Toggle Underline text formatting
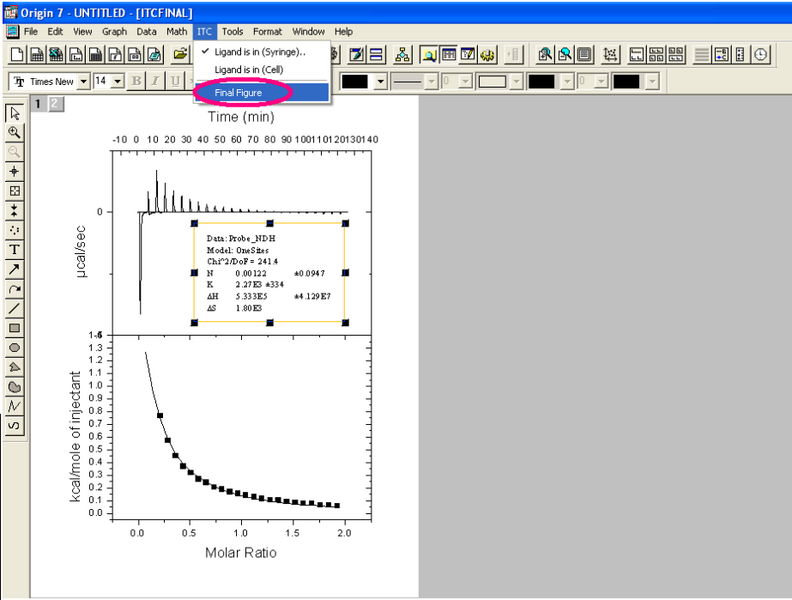792x600 pixels. [175, 81]
